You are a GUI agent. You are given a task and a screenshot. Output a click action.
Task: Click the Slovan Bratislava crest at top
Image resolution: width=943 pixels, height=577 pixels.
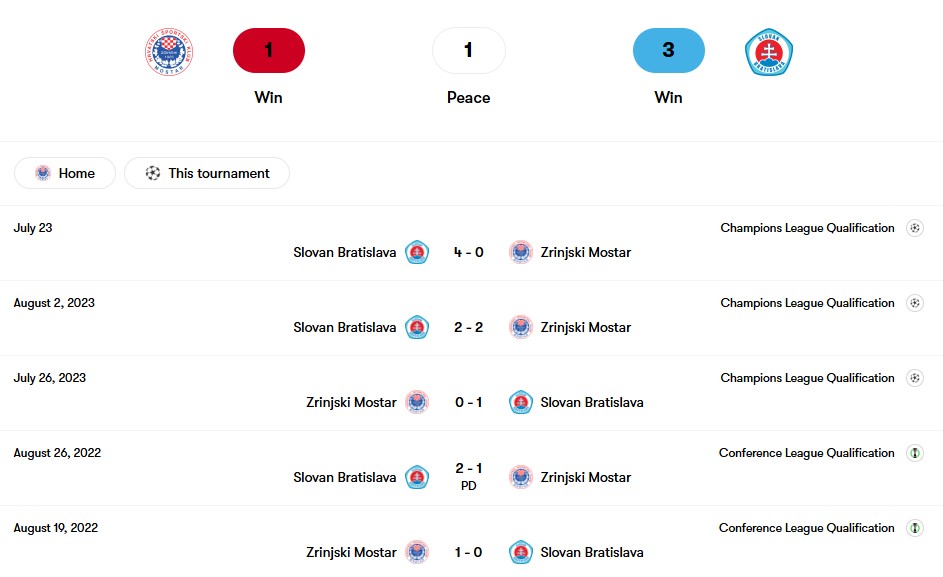[x=769, y=52]
